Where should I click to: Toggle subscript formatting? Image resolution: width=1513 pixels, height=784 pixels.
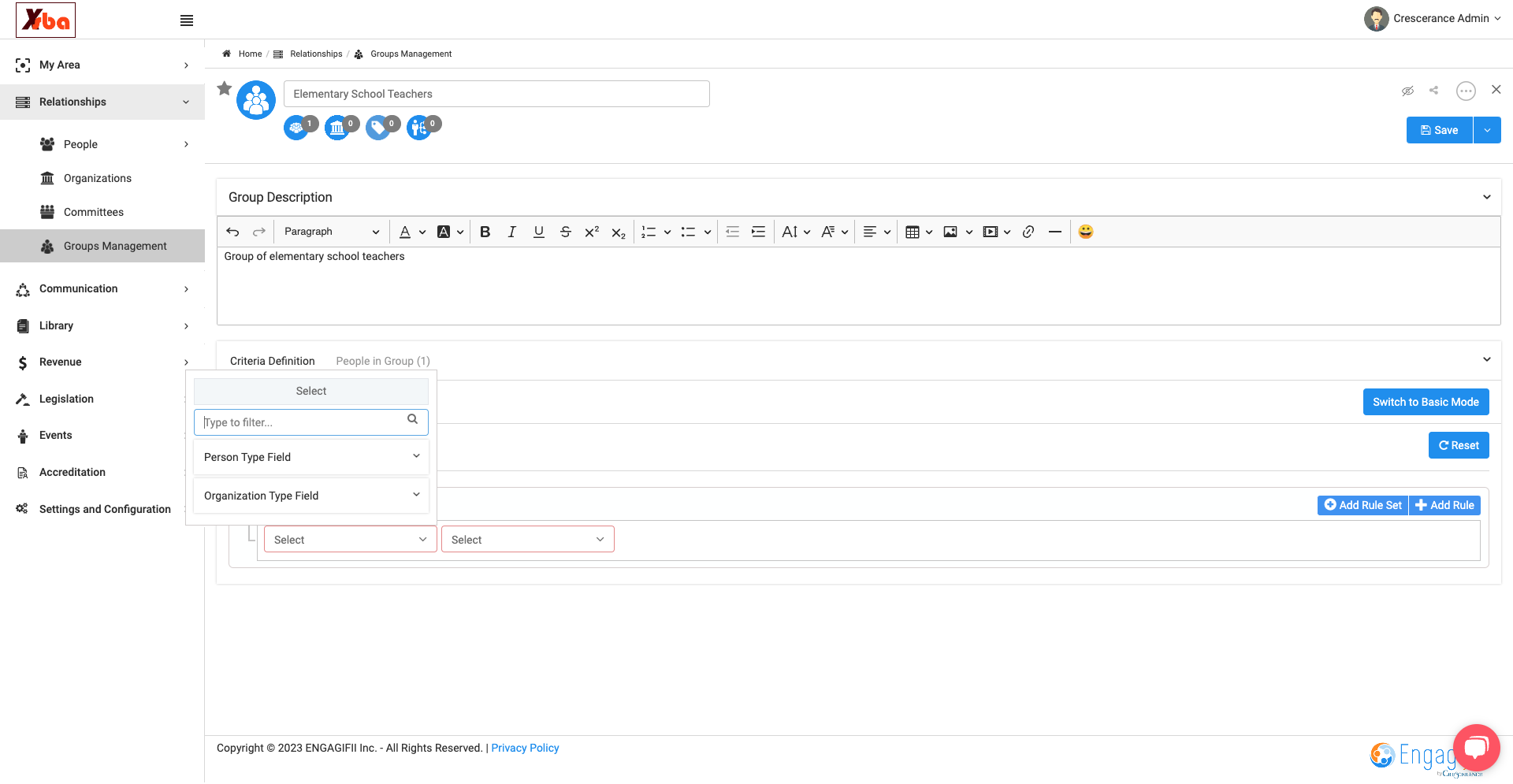tap(619, 232)
